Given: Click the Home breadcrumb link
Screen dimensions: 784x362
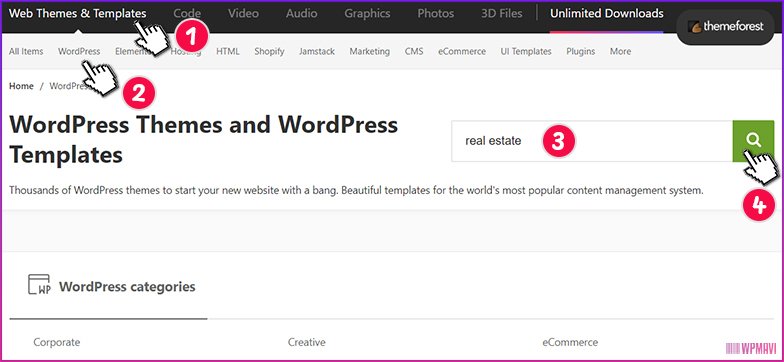Looking at the screenshot, I should (x=22, y=86).
